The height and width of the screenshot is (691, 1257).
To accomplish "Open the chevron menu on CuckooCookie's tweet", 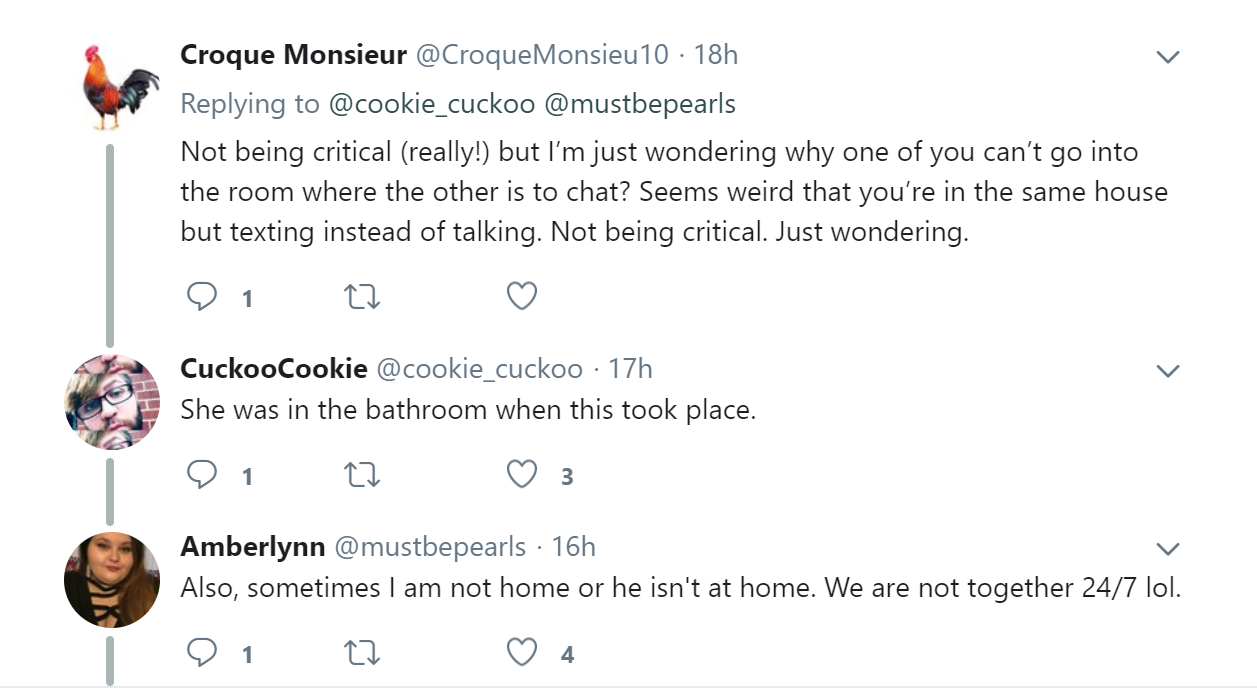I will tap(1167, 371).
